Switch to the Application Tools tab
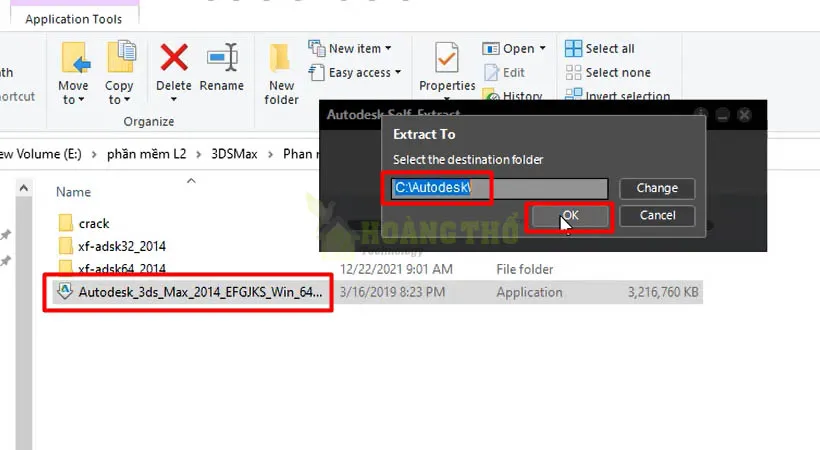This screenshot has width=820, height=450. (74, 19)
